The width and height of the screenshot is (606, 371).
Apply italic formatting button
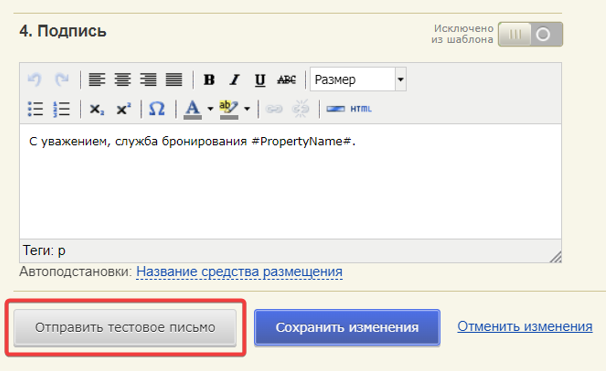[235, 80]
